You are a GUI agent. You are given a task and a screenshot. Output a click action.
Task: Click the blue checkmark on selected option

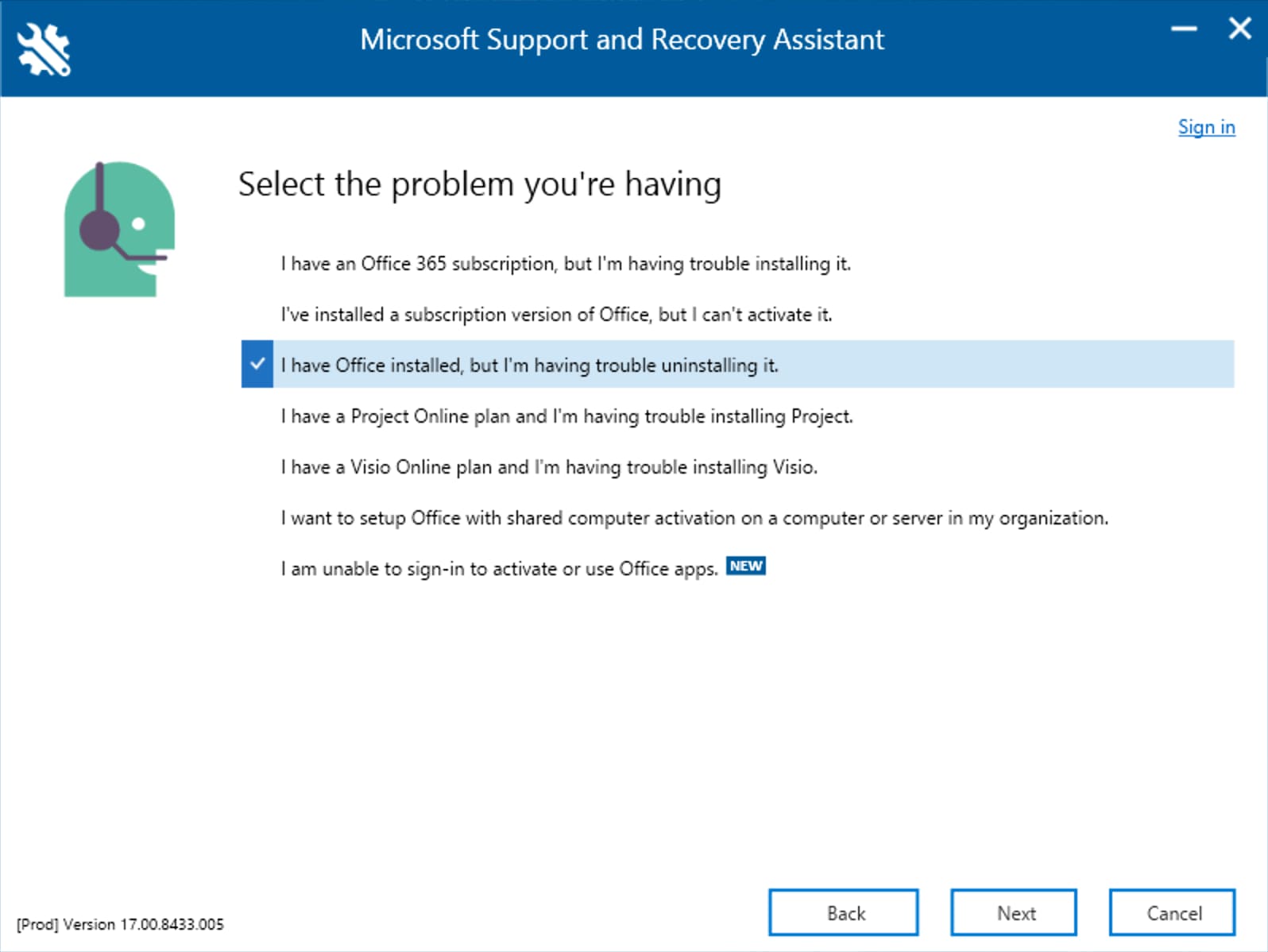pyautogui.click(x=257, y=364)
